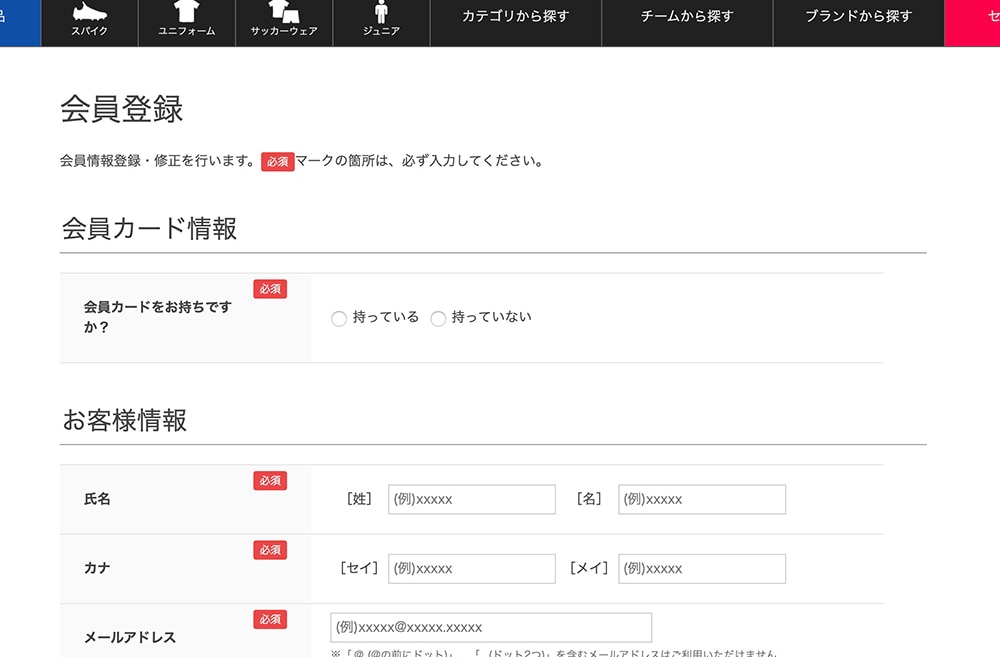Click the 必須 badge next to 氏名
The image size is (1000, 657).
[270, 481]
